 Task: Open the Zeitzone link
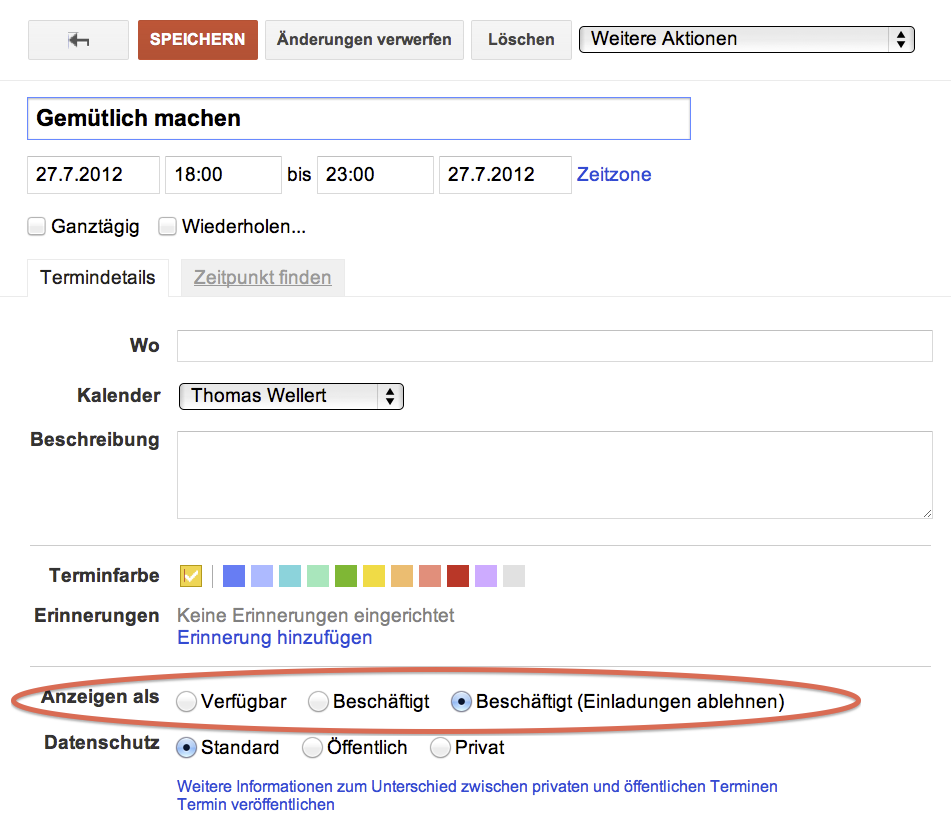click(x=614, y=175)
